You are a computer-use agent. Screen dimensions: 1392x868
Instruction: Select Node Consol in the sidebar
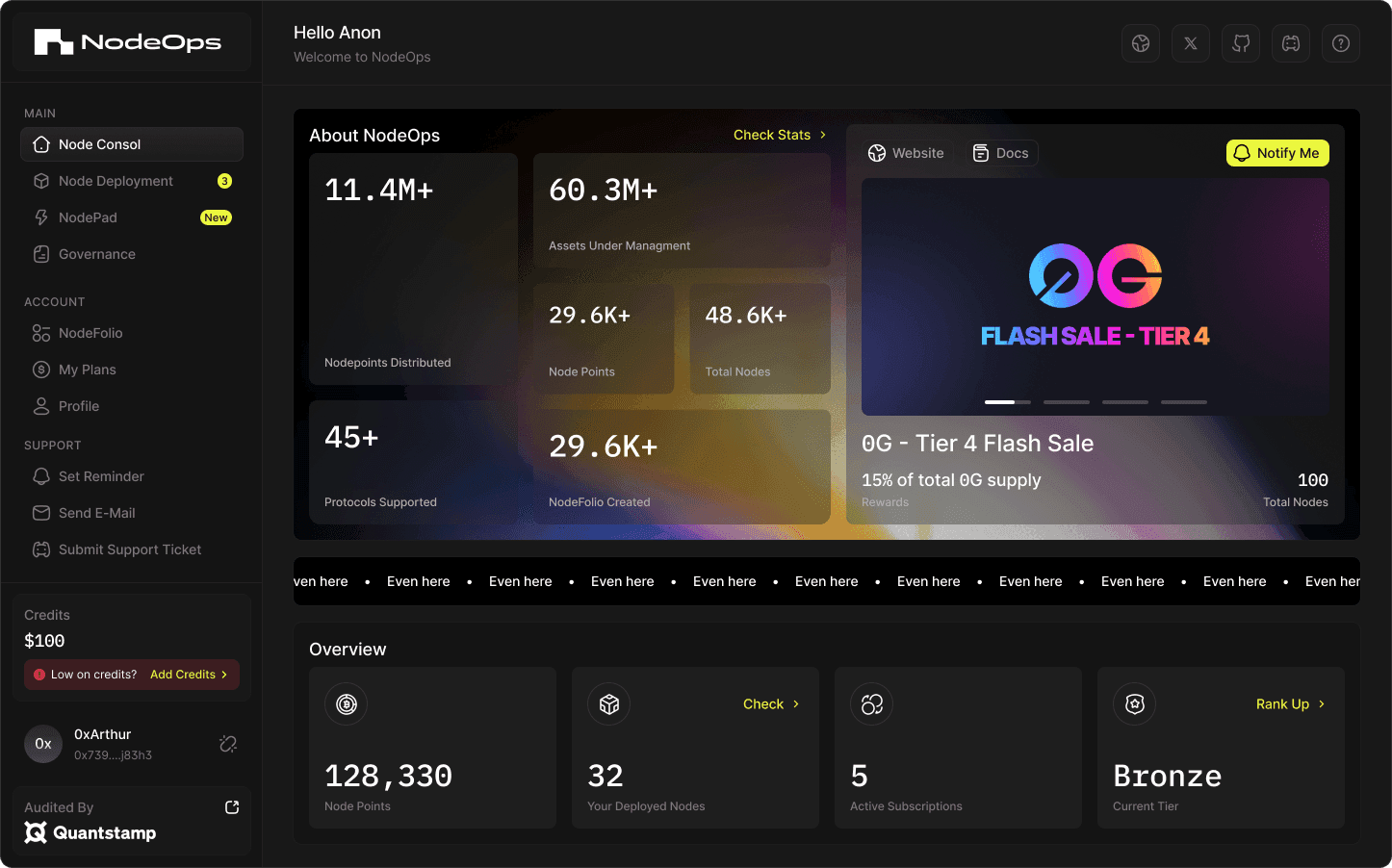(132, 144)
